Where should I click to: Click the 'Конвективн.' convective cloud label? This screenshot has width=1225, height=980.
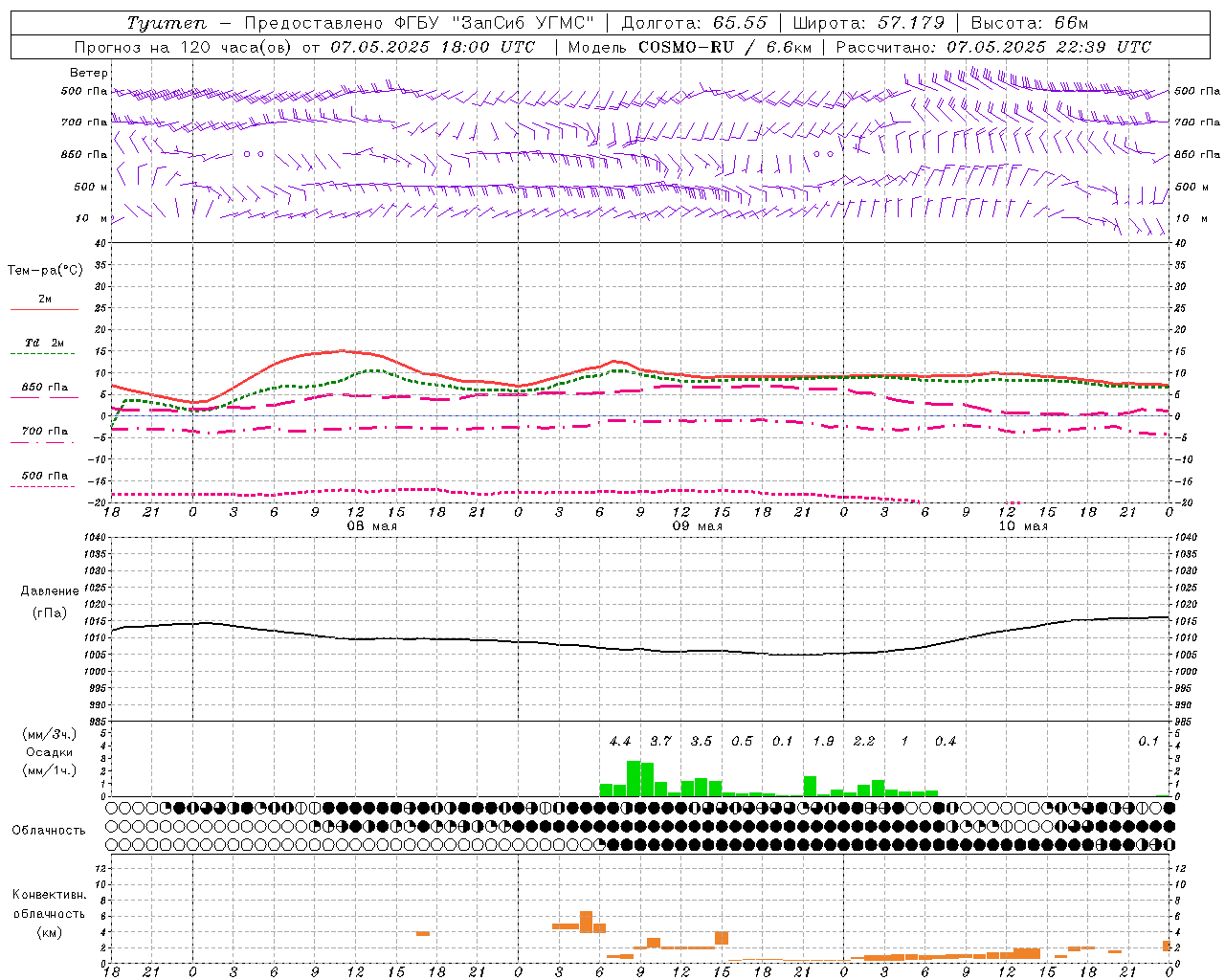(49, 895)
